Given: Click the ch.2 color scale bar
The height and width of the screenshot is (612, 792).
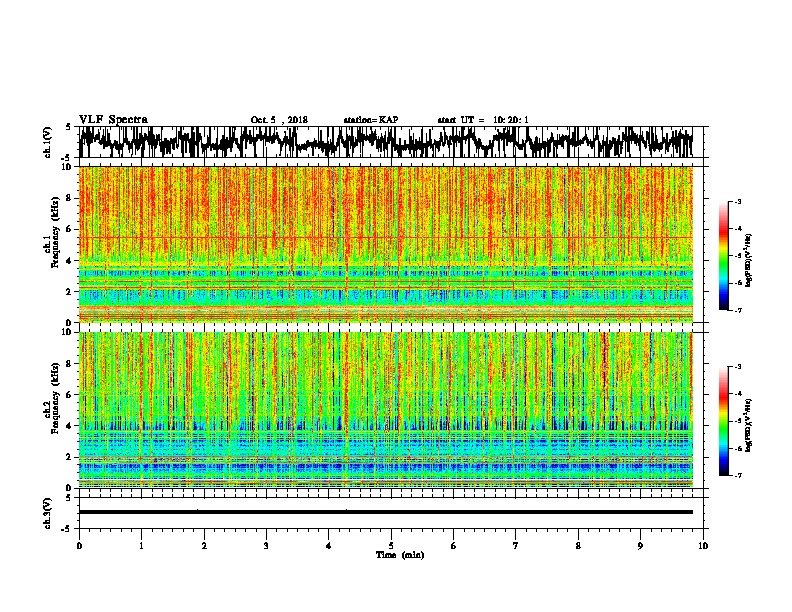Looking at the screenshot, I should click(723, 421).
